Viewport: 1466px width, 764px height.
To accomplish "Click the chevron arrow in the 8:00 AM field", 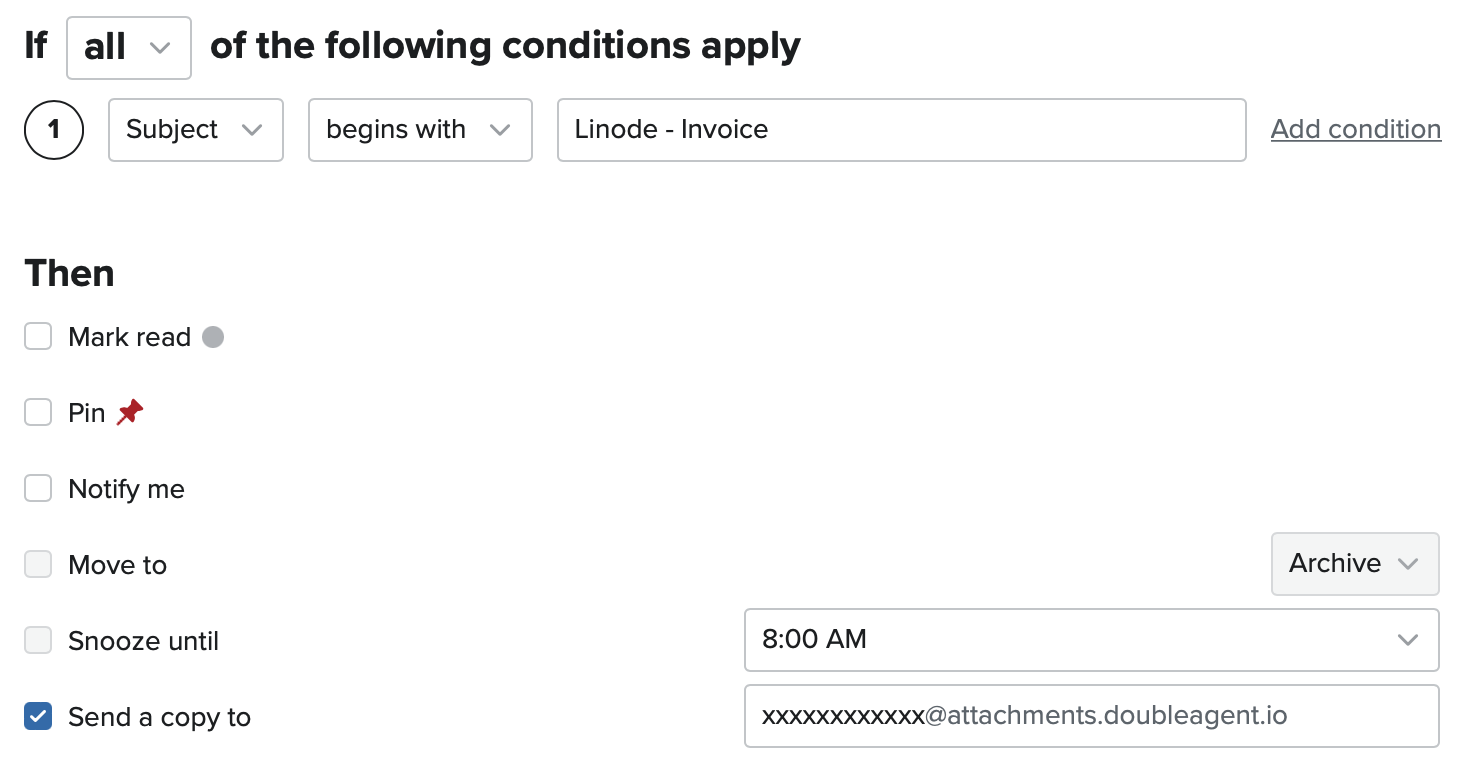I will [1408, 640].
